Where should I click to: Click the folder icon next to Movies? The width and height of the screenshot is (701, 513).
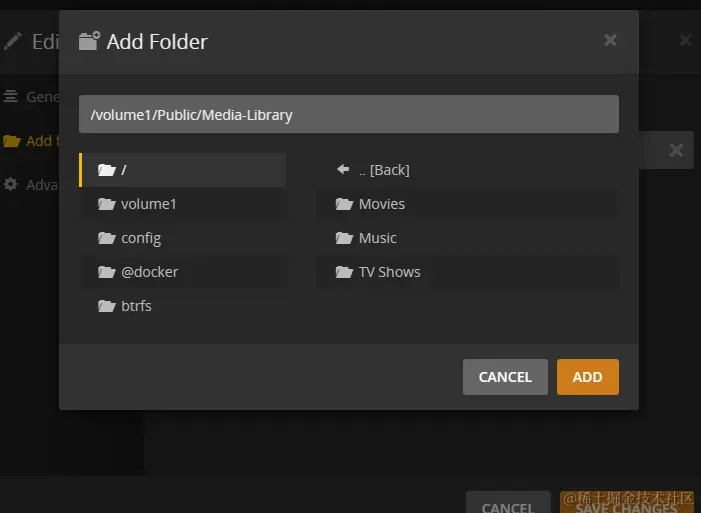tap(345, 204)
